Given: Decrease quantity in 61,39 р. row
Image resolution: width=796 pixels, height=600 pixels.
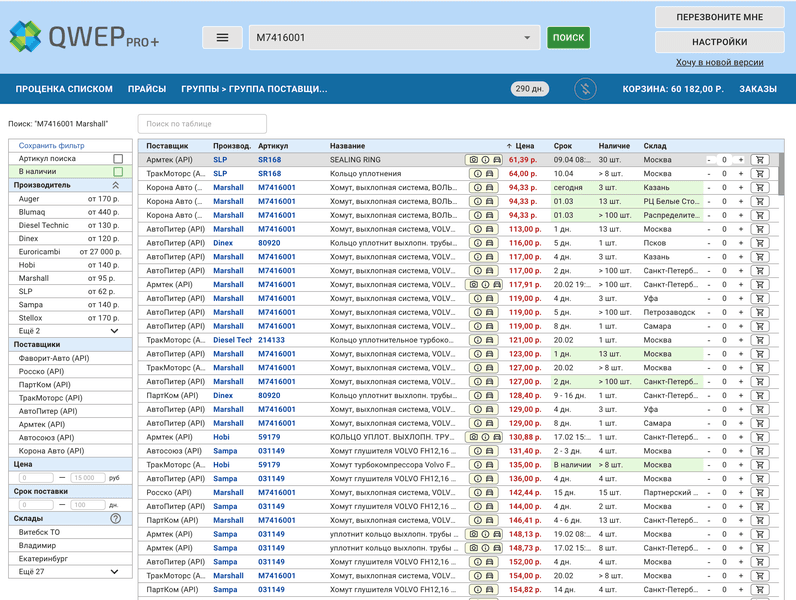Looking at the screenshot, I should tap(709, 159).
